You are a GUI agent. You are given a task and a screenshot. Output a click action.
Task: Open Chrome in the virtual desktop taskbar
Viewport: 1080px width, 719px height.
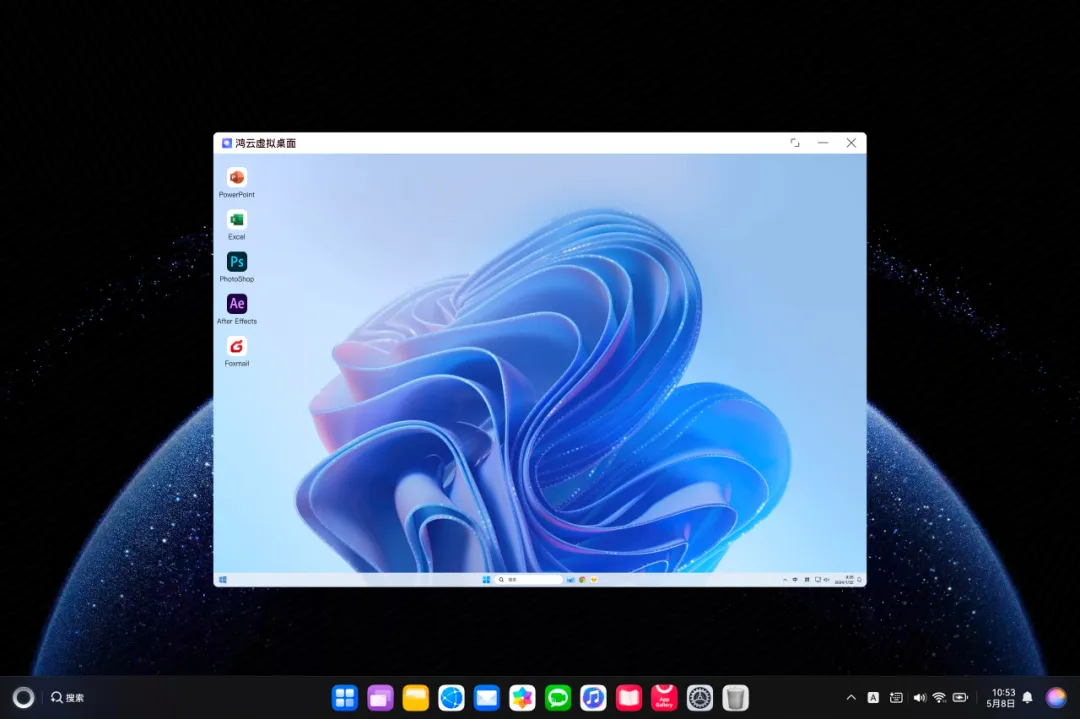pos(583,580)
